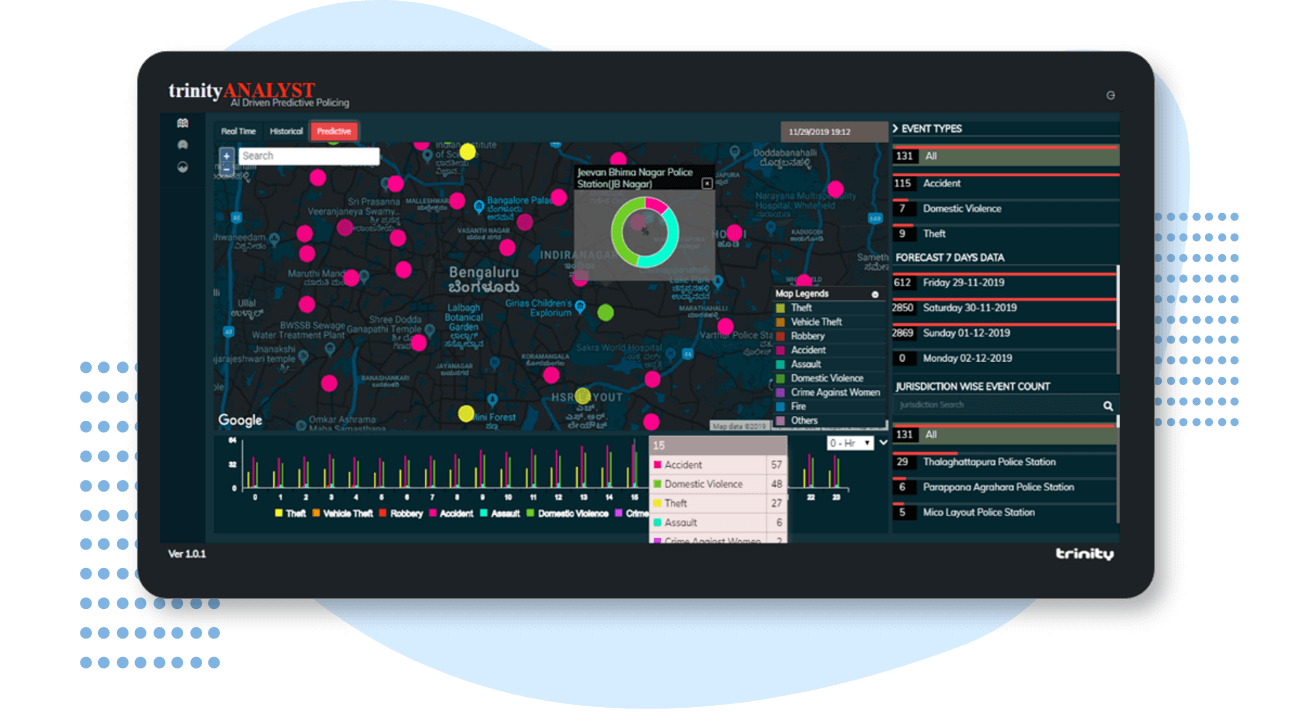1292x723 pixels.
Task: Expand the EVENT TYPES chevron
Action: tap(896, 129)
